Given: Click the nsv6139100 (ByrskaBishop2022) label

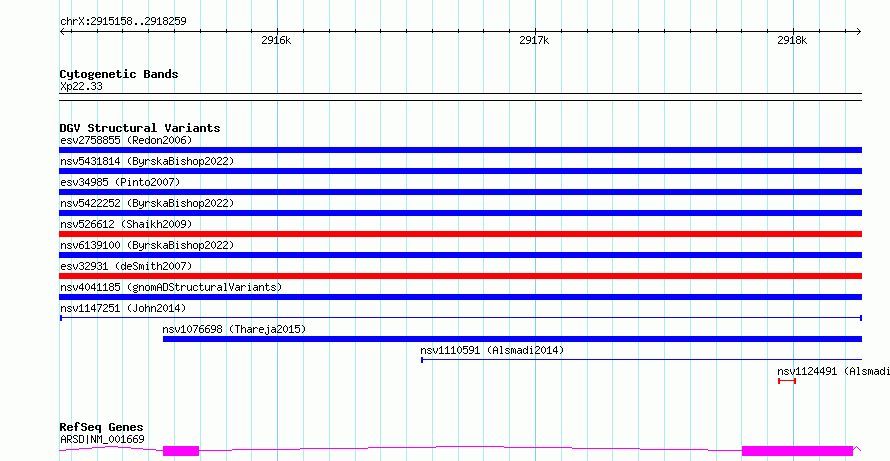Looking at the screenshot, I should point(147,245).
